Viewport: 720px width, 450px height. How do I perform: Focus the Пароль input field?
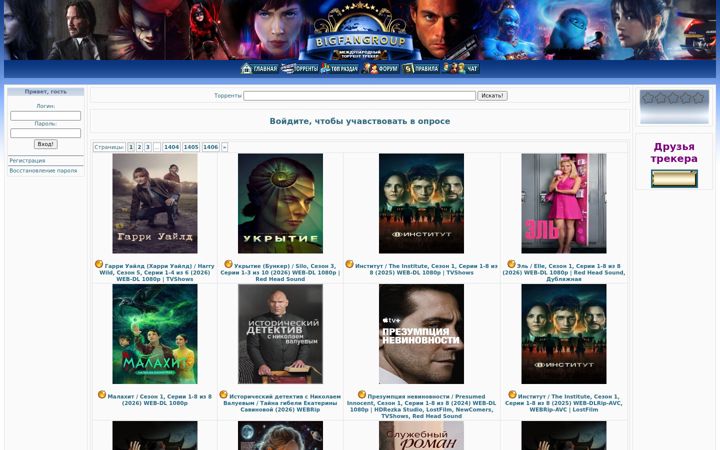45,133
